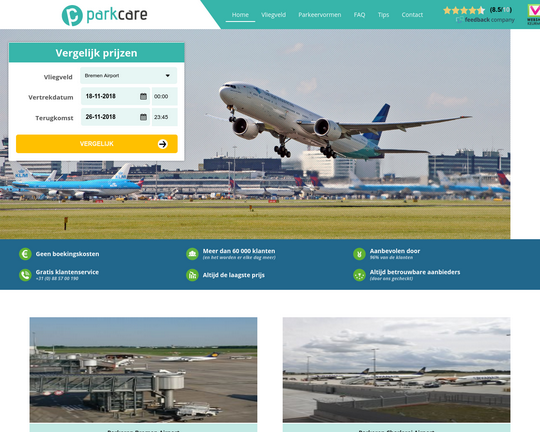Open the Home menu item
The width and height of the screenshot is (540, 432).
[x=240, y=15]
